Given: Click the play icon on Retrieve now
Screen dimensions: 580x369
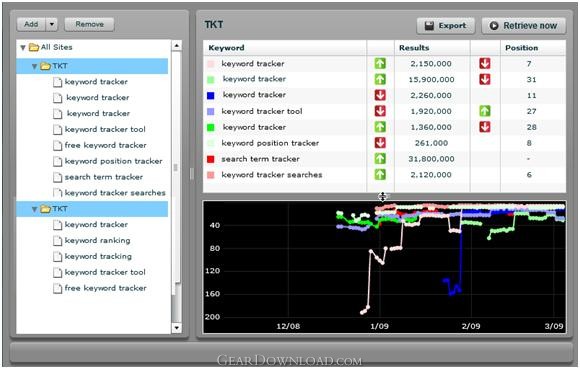Looking at the screenshot, I should pos(494,26).
